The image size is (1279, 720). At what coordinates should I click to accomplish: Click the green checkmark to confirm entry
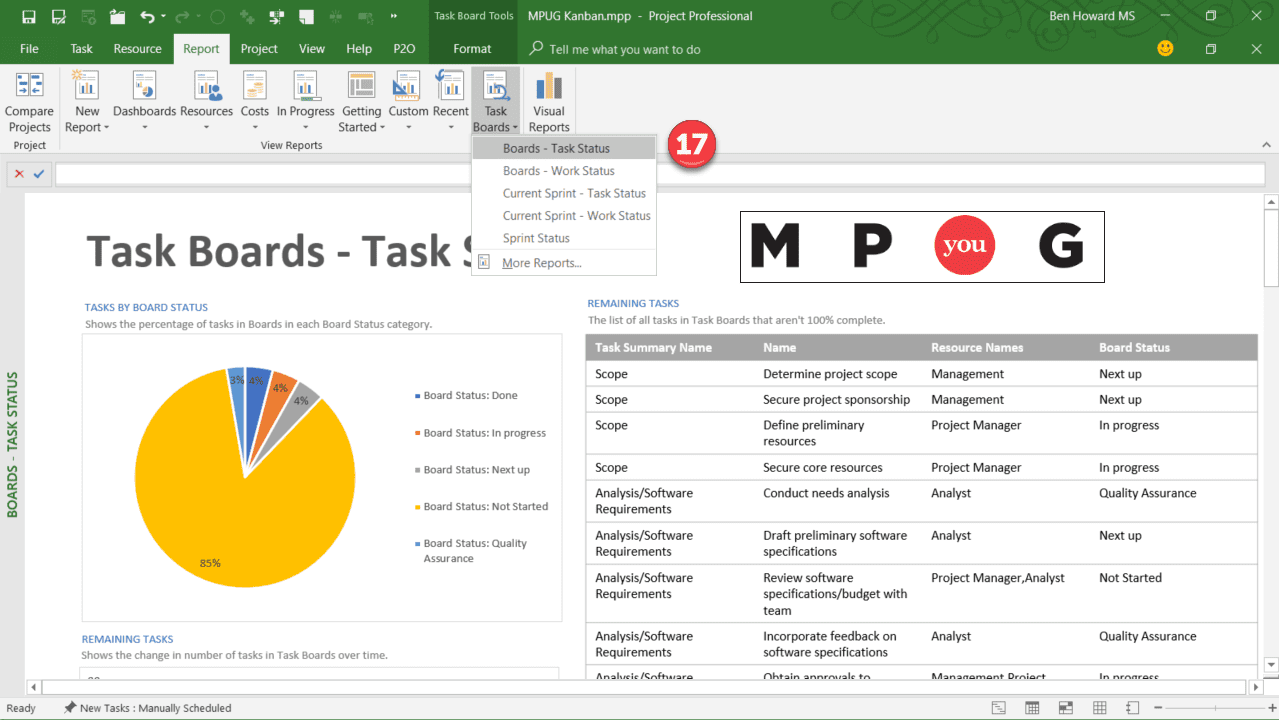tap(39, 174)
